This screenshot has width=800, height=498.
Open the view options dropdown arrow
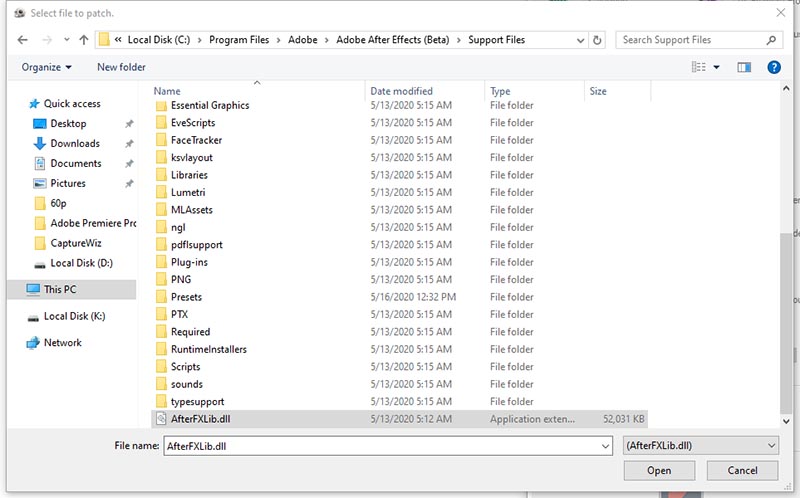coord(716,67)
